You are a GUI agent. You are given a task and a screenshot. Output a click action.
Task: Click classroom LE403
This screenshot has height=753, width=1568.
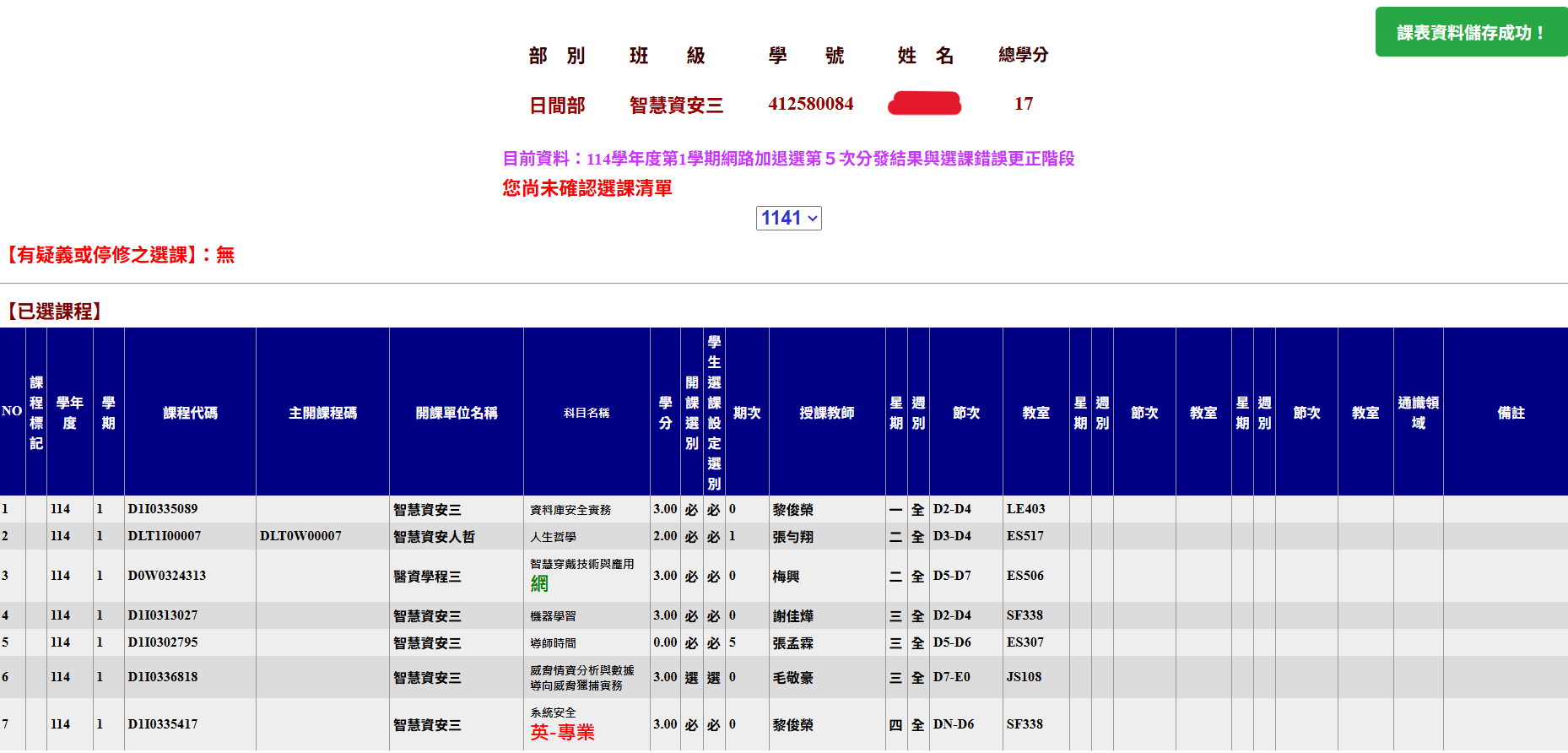tap(1025, 509)
